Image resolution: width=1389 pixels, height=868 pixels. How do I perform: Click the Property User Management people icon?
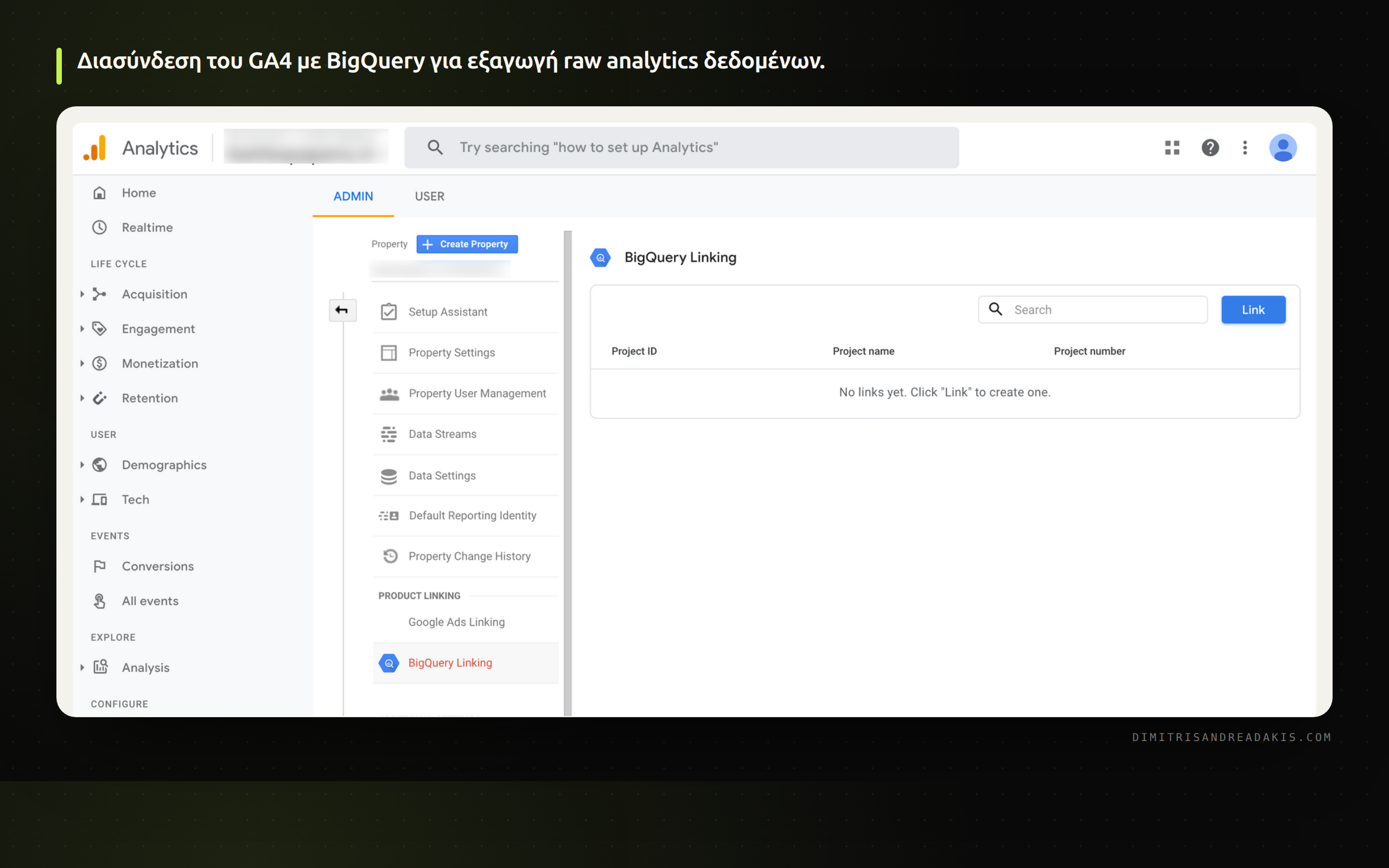pyautogui.click(x=389, y=394)
